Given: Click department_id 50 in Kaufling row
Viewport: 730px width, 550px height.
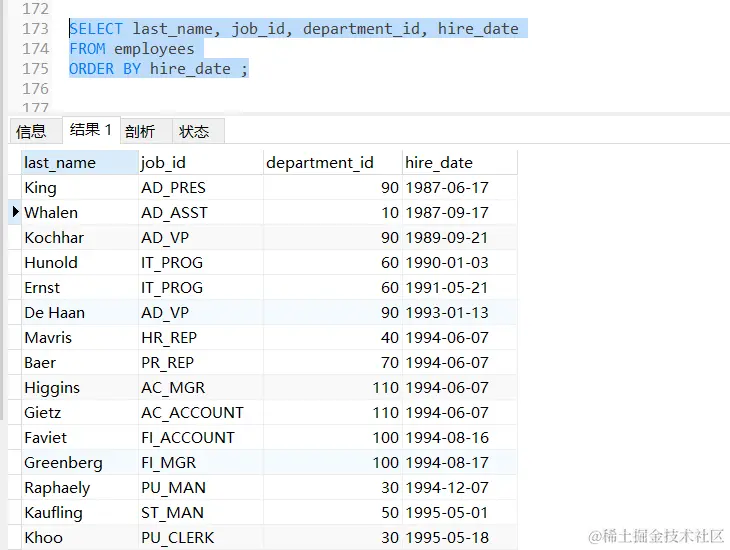Looking at the screenshot, I should (x=332, y=512).
